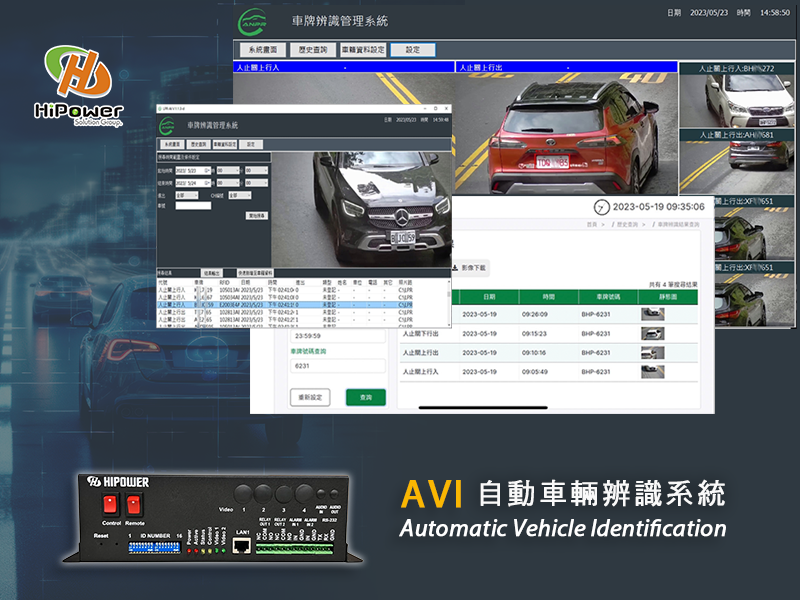Click the 重新設定 reset button
Viewport: 800px width, 600px height.
(309, 397)
